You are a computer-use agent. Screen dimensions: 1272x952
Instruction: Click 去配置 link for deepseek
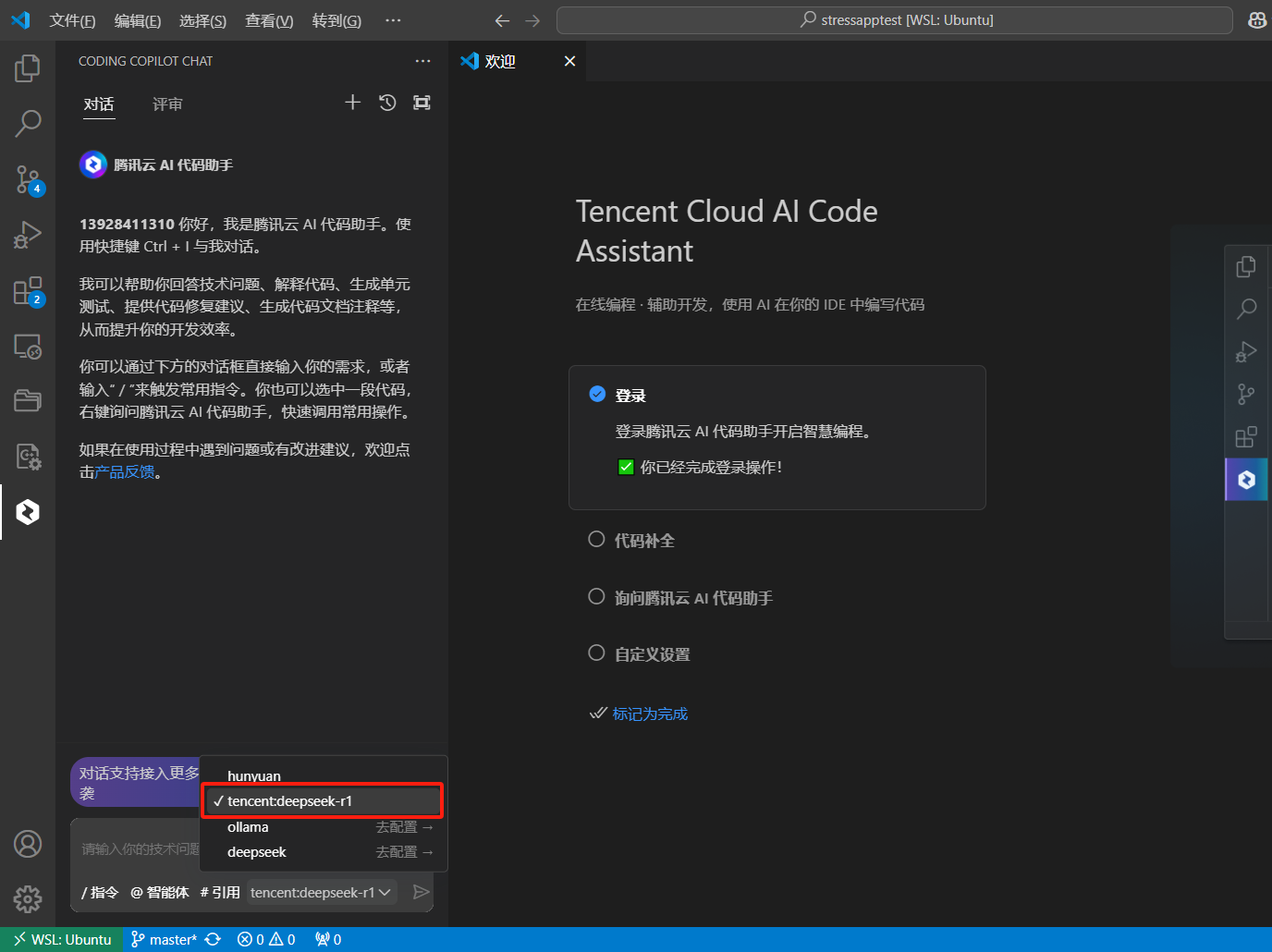(x=404, y=852)
